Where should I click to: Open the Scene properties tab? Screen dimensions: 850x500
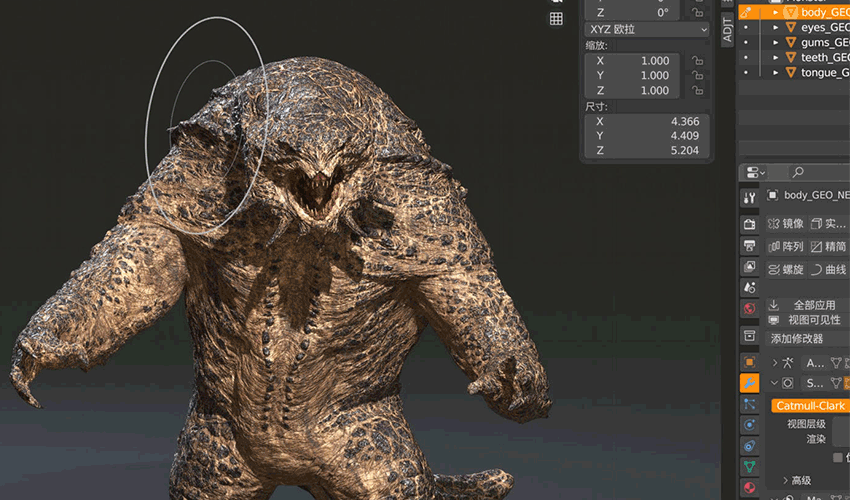750,287
